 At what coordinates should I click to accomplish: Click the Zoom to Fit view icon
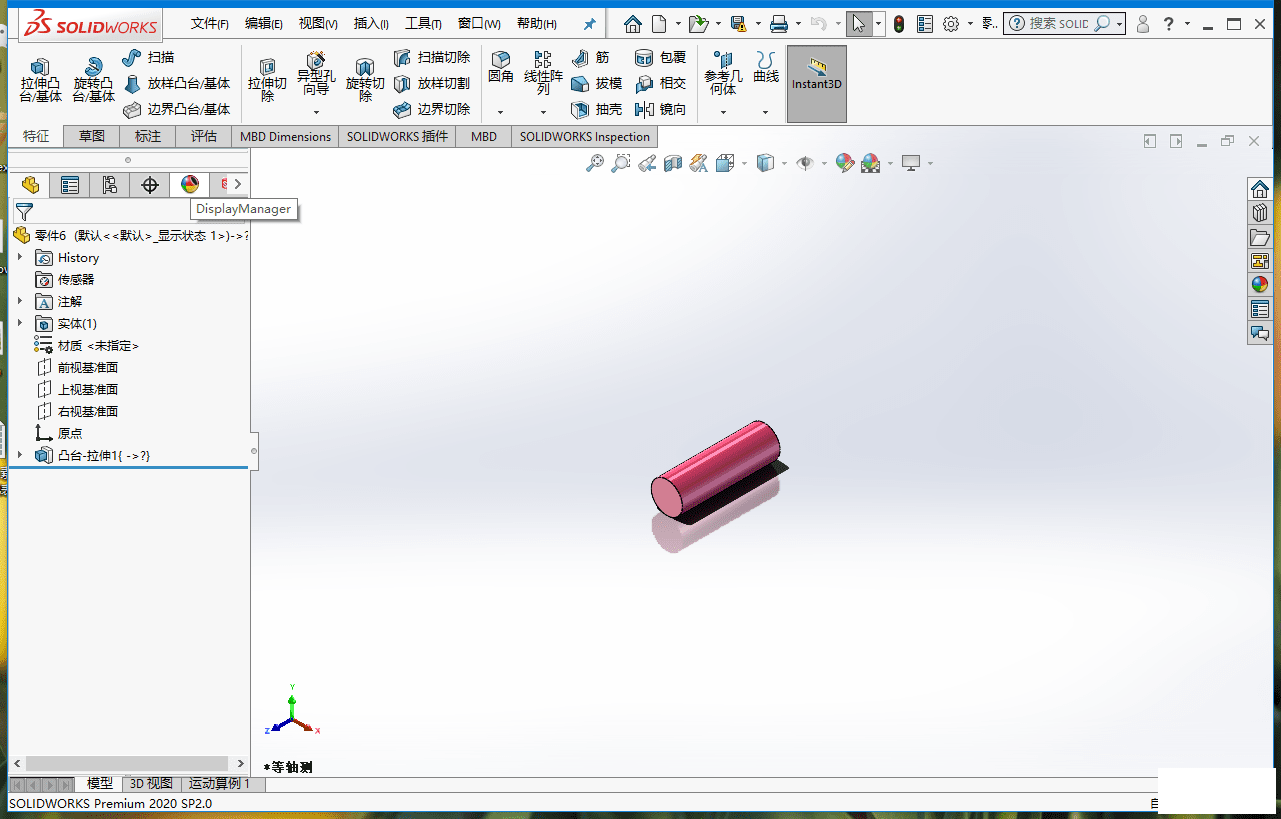tap(594, 163)
